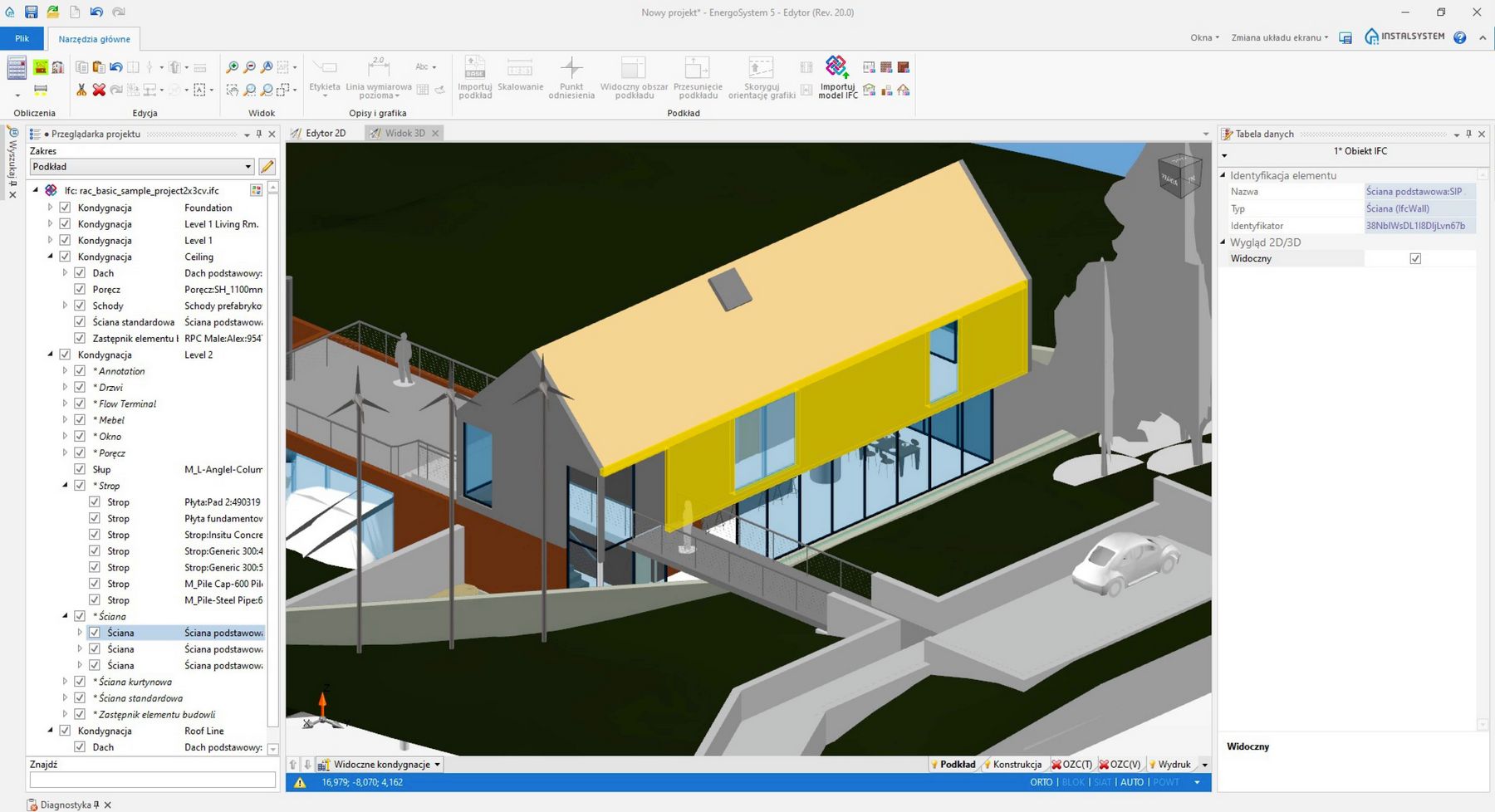Click the scissors cut icon
The width and height of the screenshot is (1495, 812).
click(x=81, y=90)
